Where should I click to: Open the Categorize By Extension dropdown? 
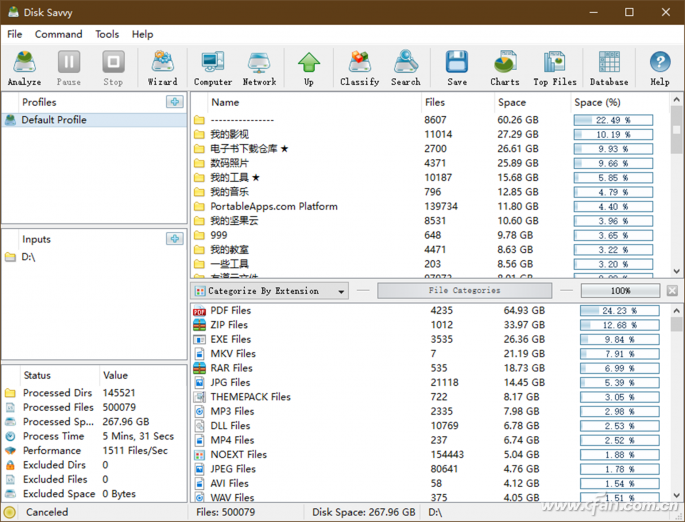270,291
